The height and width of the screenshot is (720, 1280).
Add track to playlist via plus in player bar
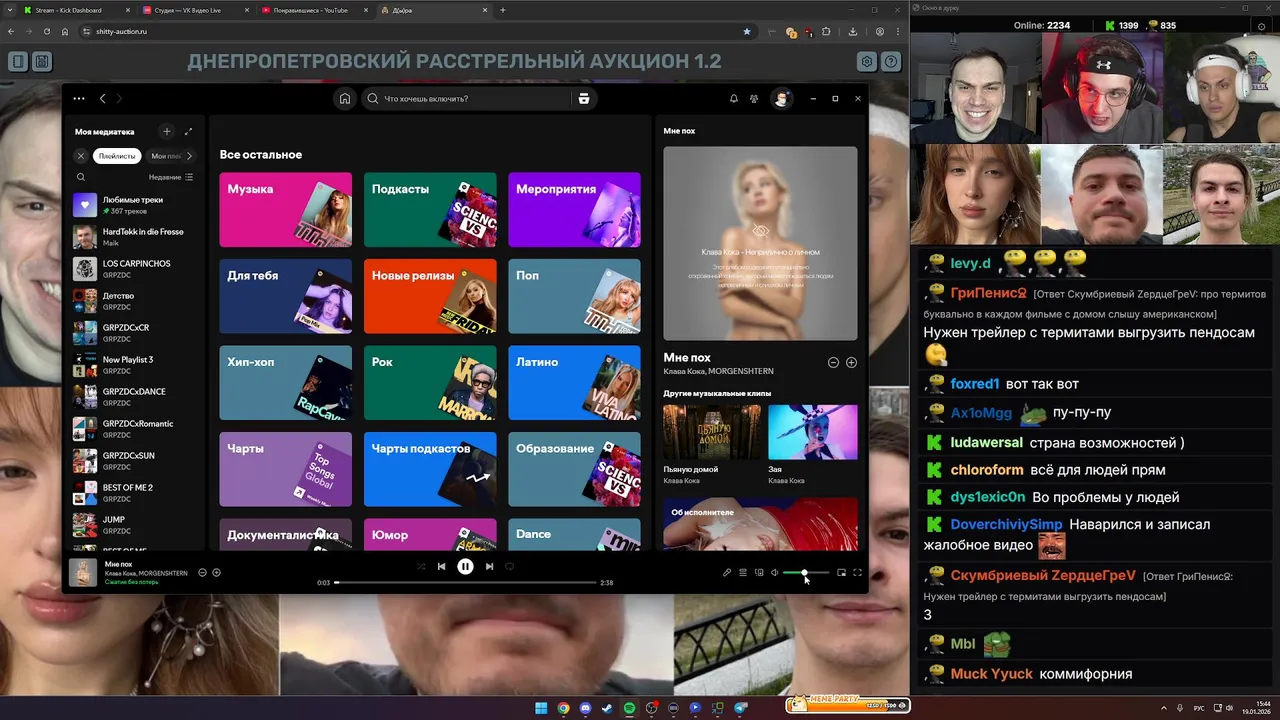(216, 573)
